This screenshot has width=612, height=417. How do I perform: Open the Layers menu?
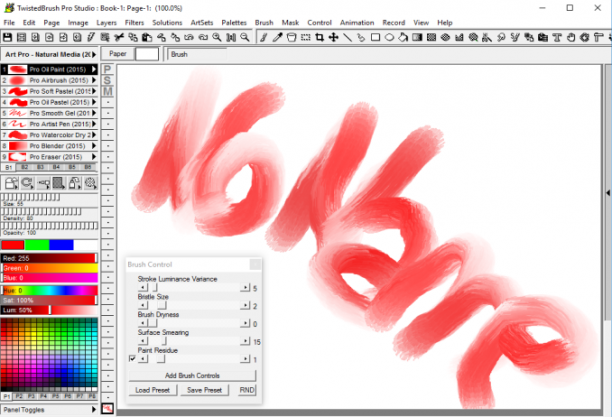click(106, 23)
